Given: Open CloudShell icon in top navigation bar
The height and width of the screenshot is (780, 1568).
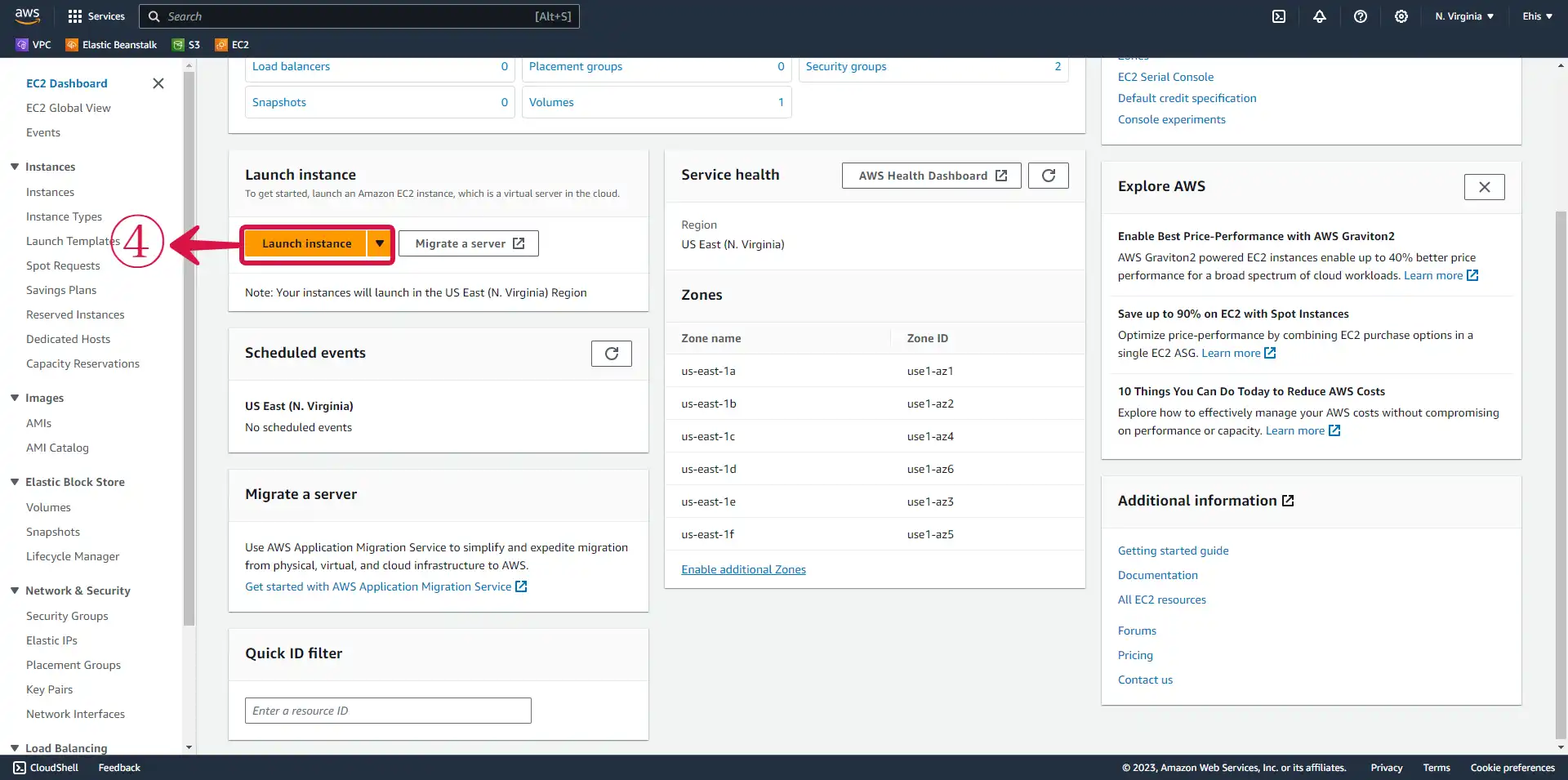Looking at the screenshot, I should click(x=1279, y=16).
